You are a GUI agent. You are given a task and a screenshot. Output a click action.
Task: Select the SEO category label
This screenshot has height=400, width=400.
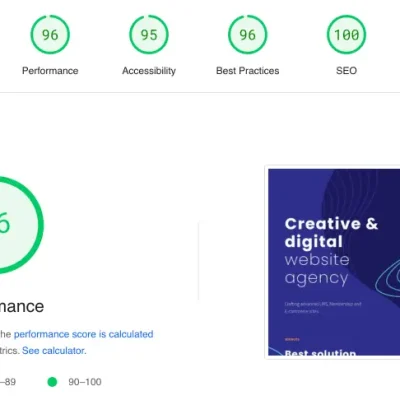[346, 71]
